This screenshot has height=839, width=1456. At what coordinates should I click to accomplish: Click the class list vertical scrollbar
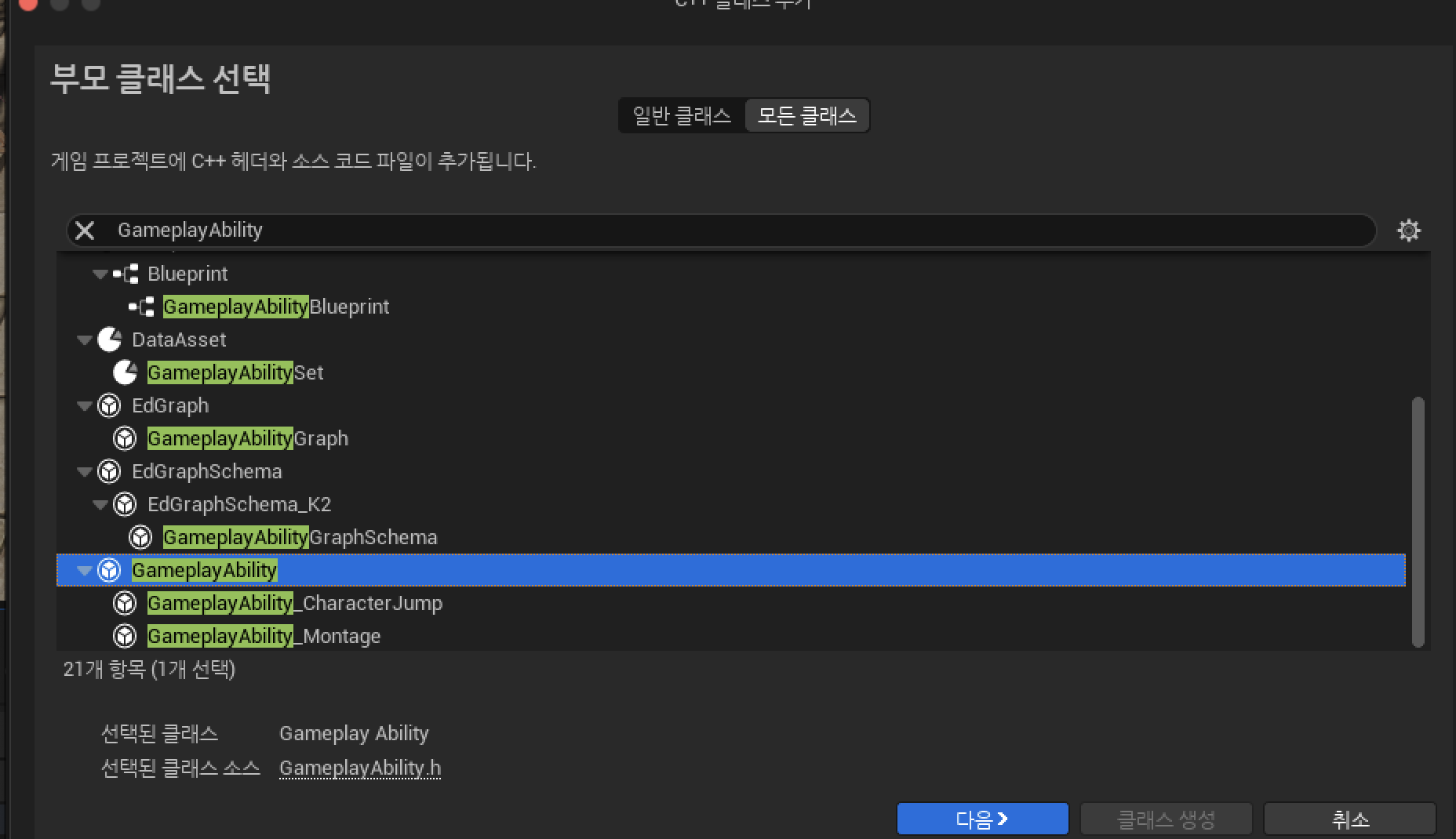pos(1418,522)
